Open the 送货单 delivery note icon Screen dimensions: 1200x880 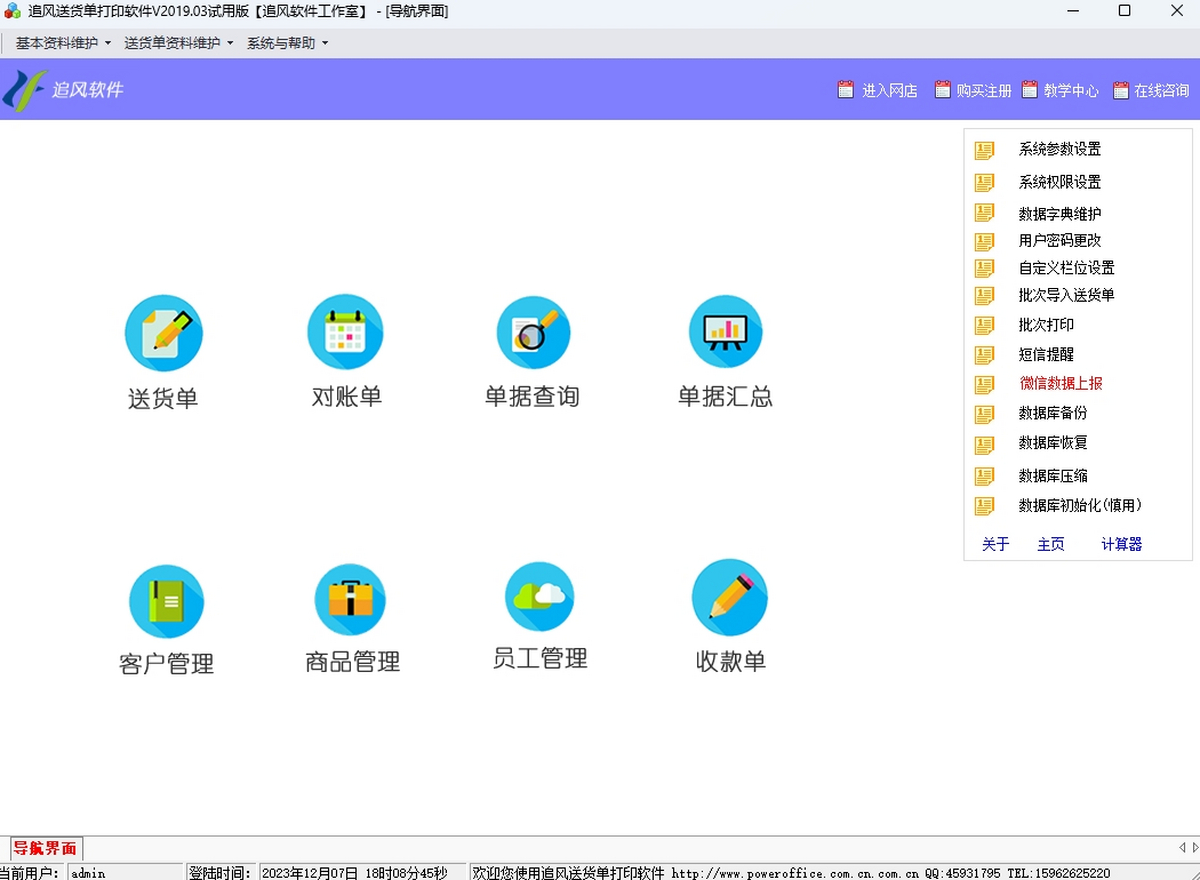(x=163, y=334)
